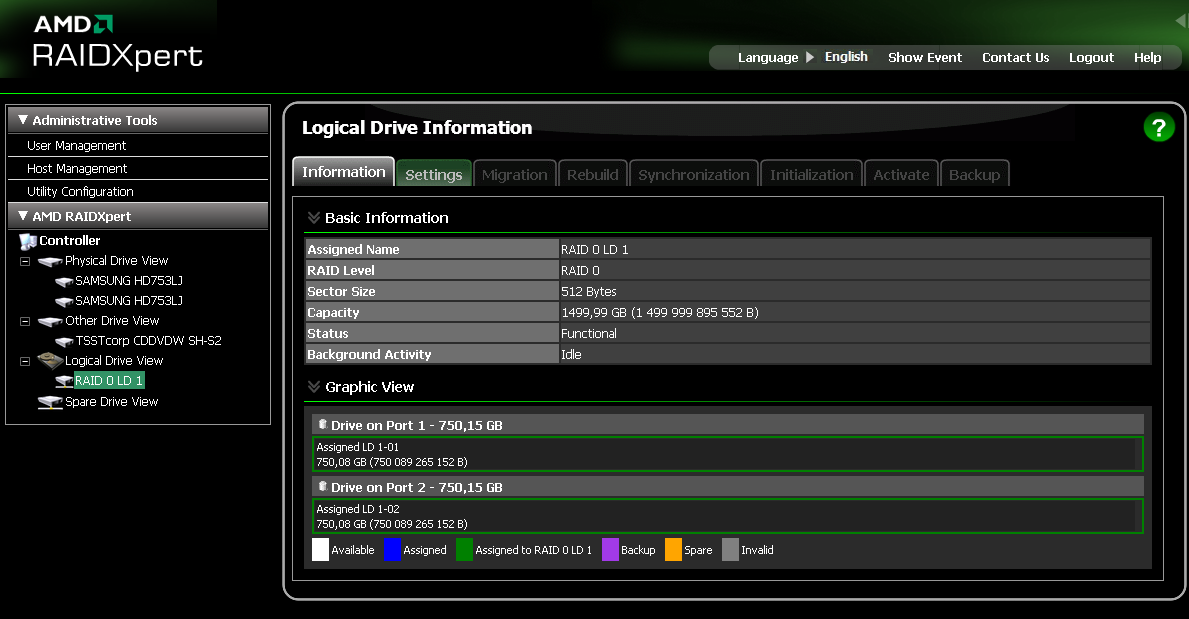Image resolution: width=1189 pixels, height=619 pixels.
Task: Click the green help question mark icon
Action: (1159, 127)
